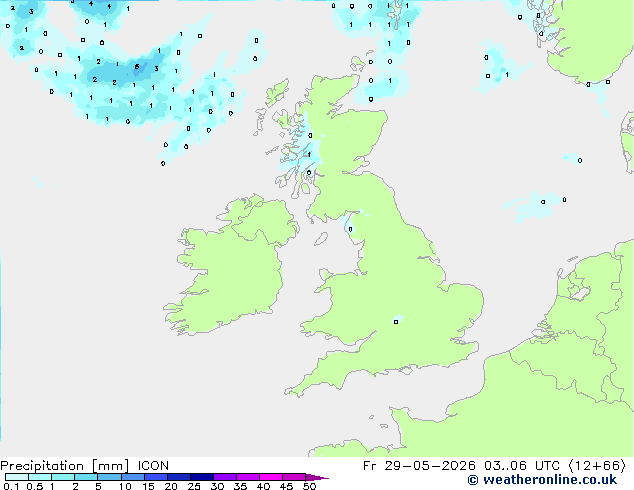Click the 0.5–1 mm legend color swatch
634x490 pixels.
[40, 477]
